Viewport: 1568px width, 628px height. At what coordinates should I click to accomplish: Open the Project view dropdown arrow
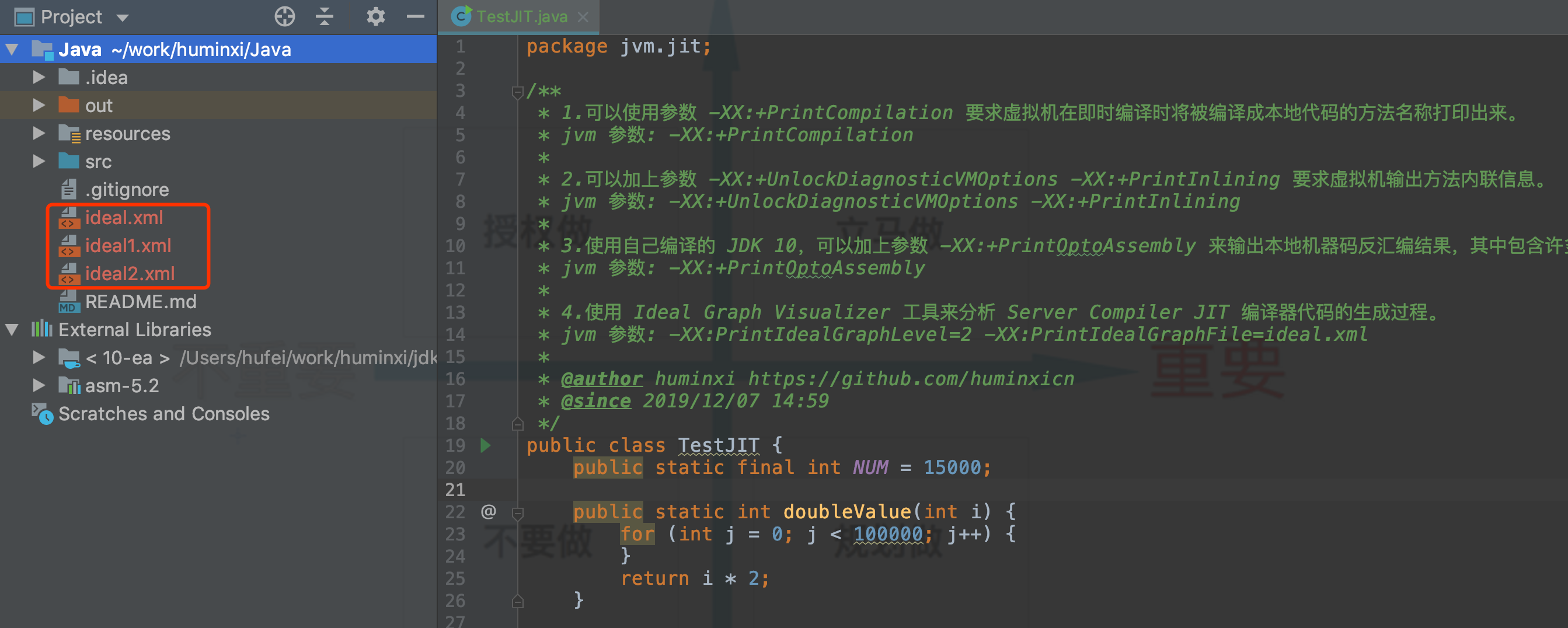click(123, 18)
